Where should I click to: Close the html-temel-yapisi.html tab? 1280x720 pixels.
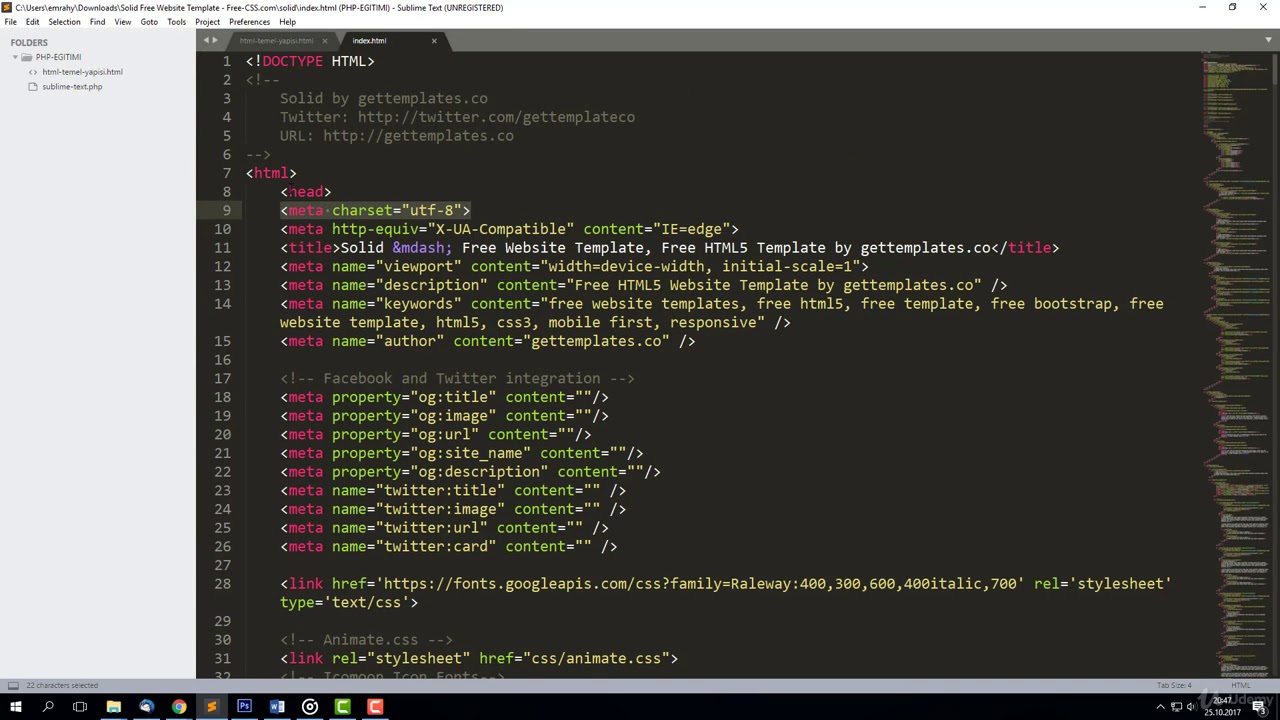tap(324, 41)
